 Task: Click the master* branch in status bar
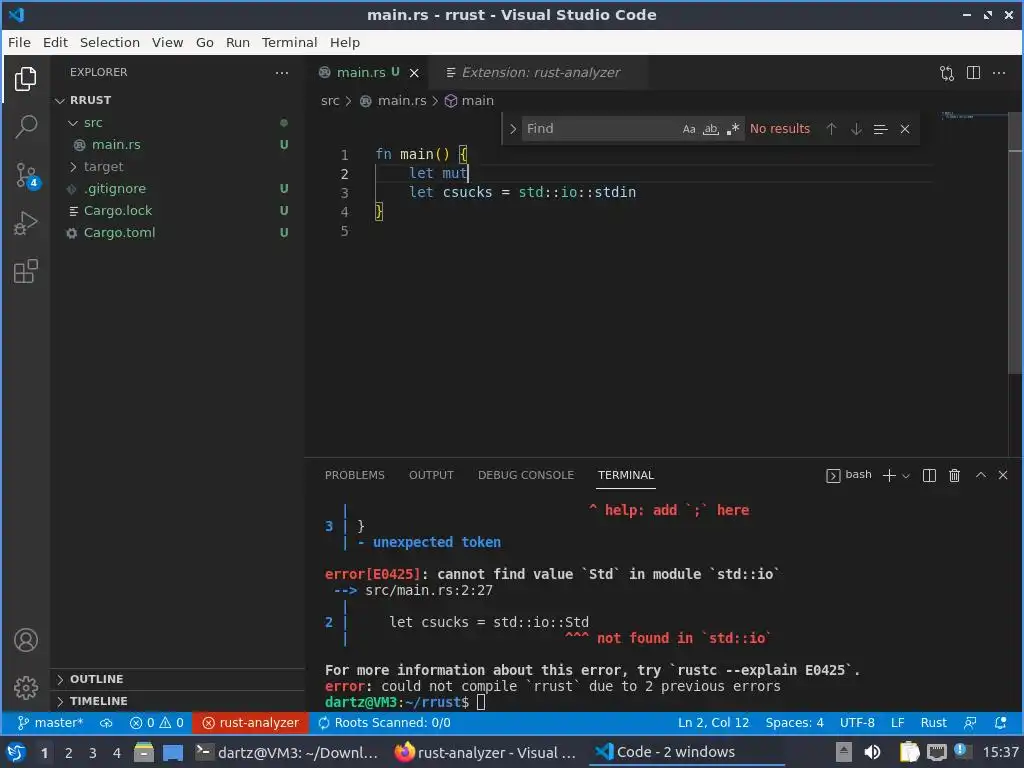point(51,723)
